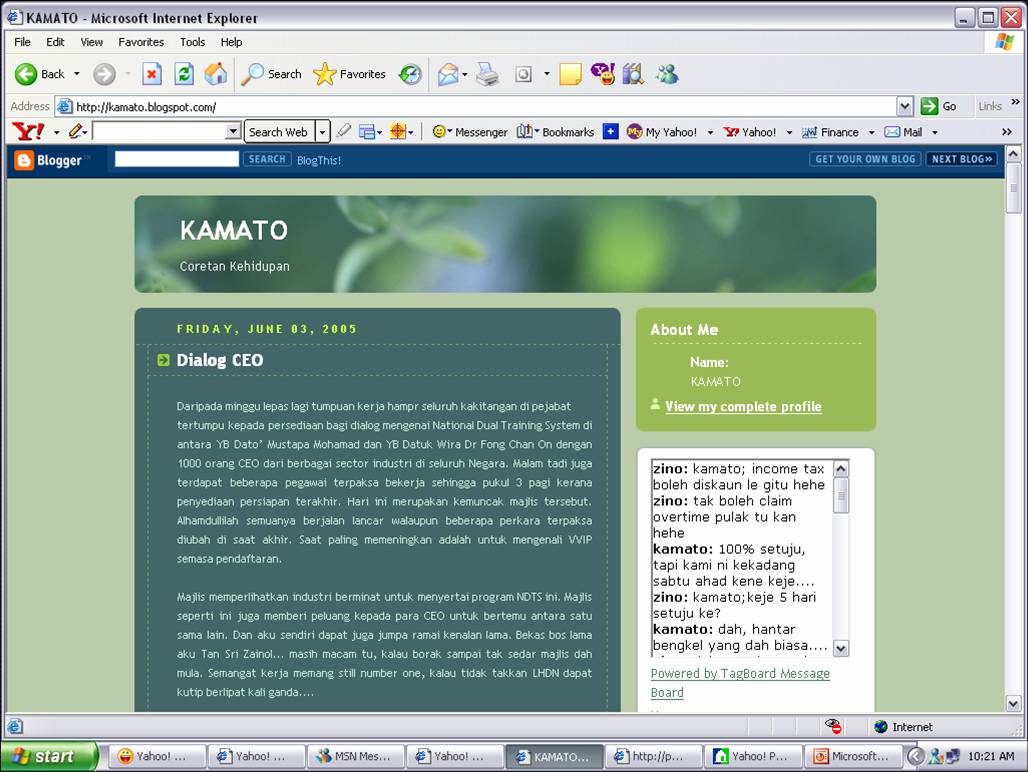Click the KAMATO blog header title

tap(233, 230)
